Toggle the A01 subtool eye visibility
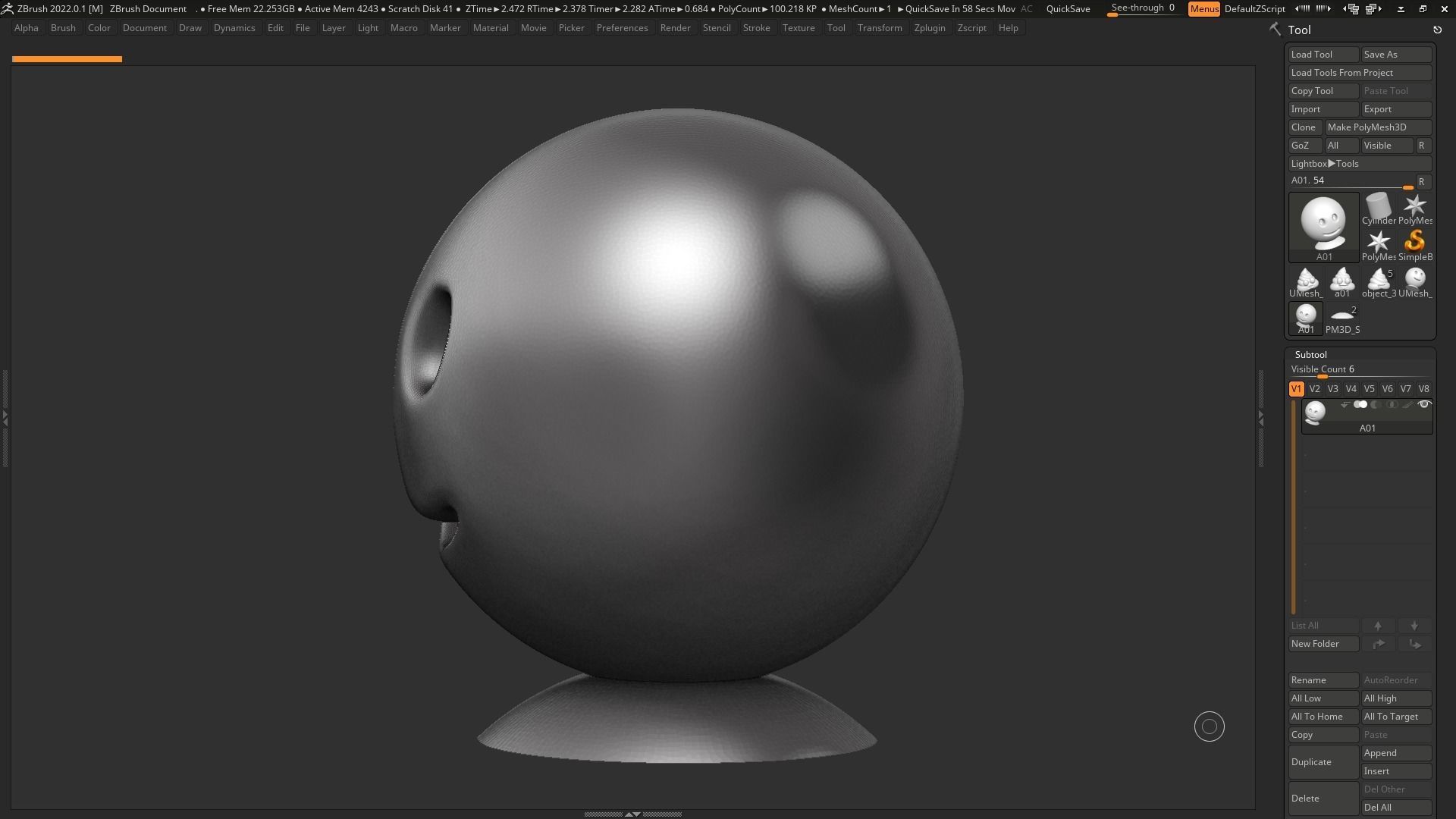 (x=1424, y=405)
